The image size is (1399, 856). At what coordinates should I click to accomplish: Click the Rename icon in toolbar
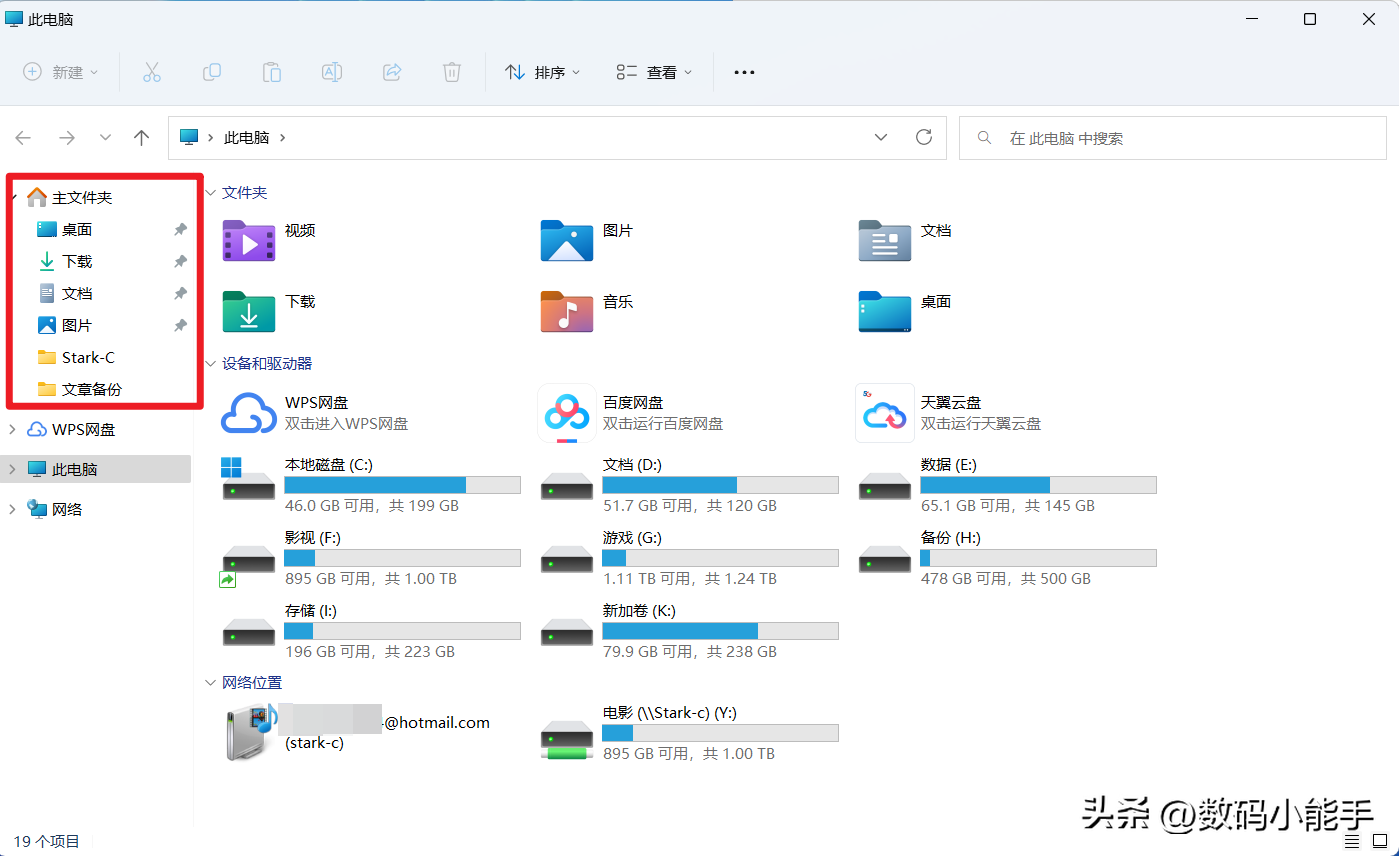point(332,72)
